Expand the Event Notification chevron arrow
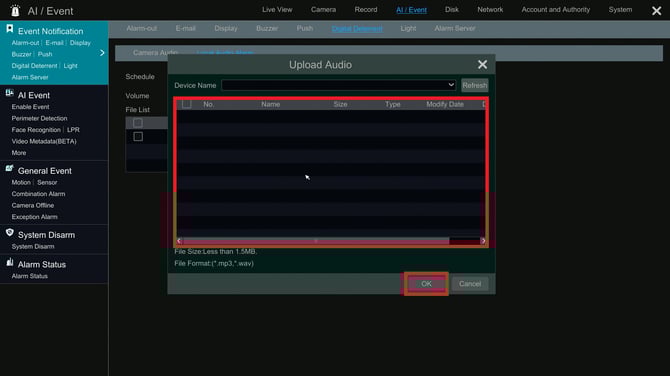Viewport: 670px width, 376px height. pos(102,53)
